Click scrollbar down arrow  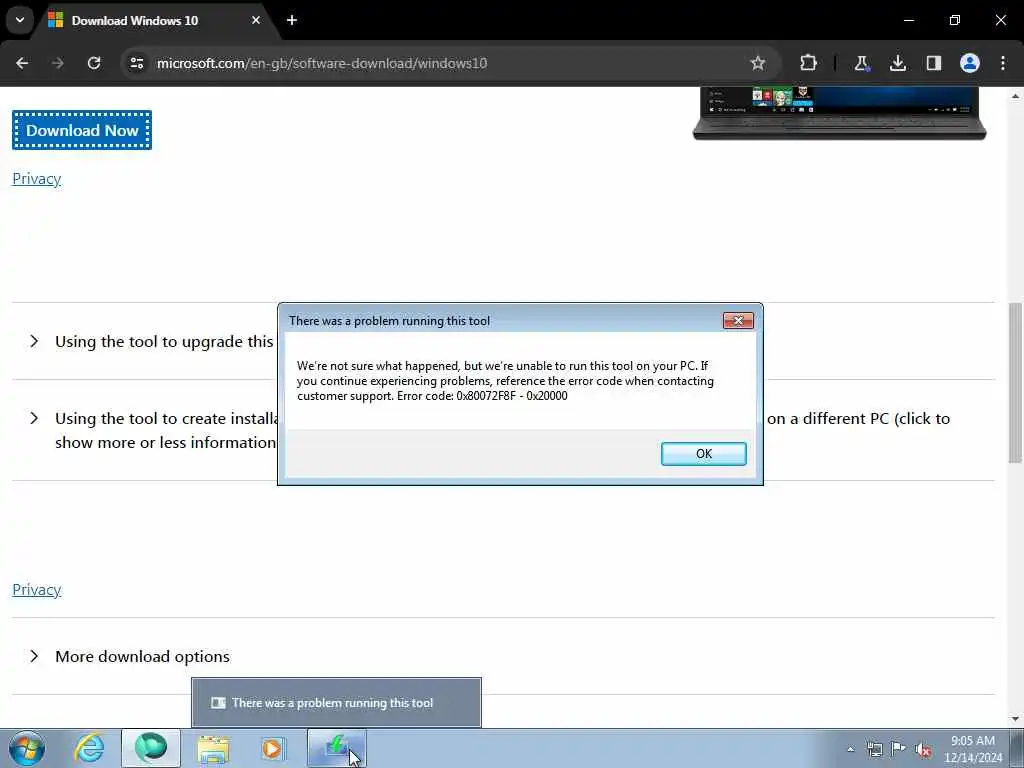coord(1015,719)
